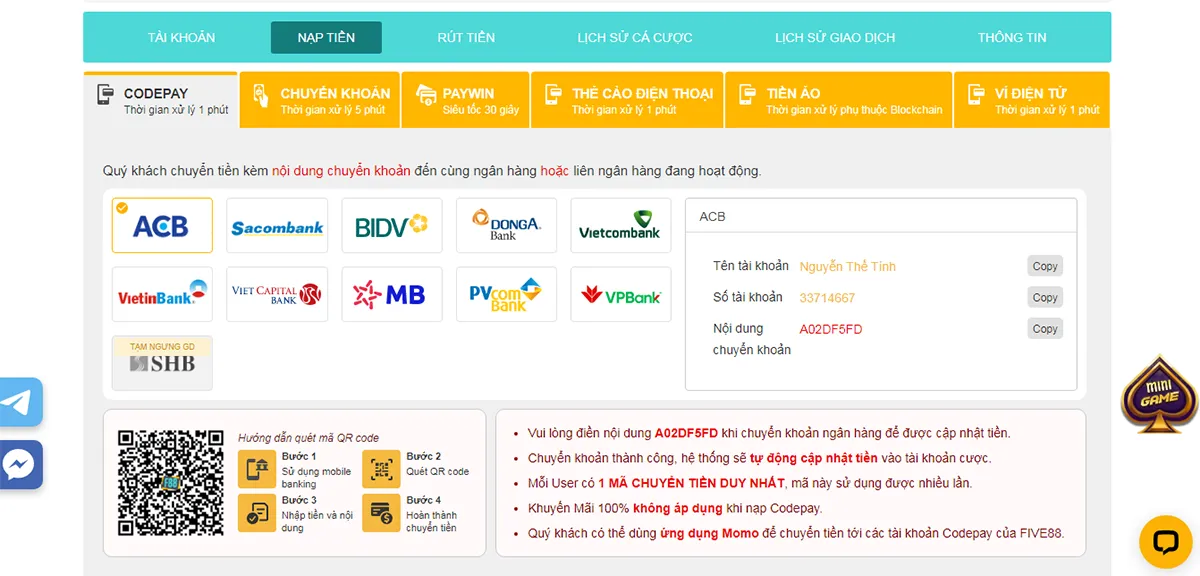
Task: Open the Mini Game spade icon
Action: (x=1159, y=395)
